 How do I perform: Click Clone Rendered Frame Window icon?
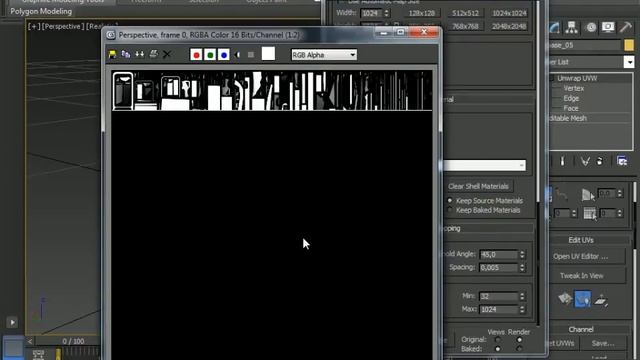(140, 54)
